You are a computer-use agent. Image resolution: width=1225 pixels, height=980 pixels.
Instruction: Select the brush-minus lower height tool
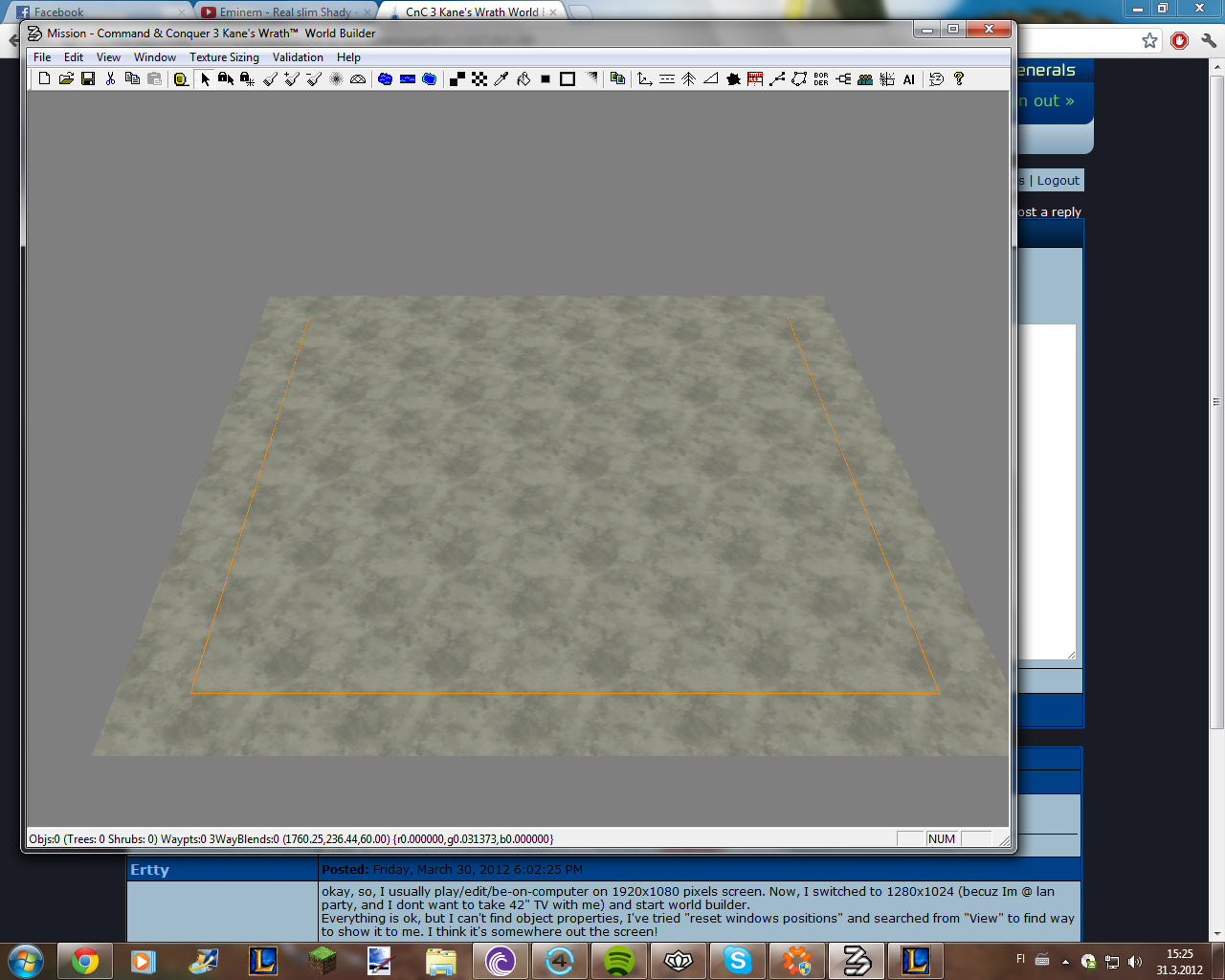(x=314, y=79)
